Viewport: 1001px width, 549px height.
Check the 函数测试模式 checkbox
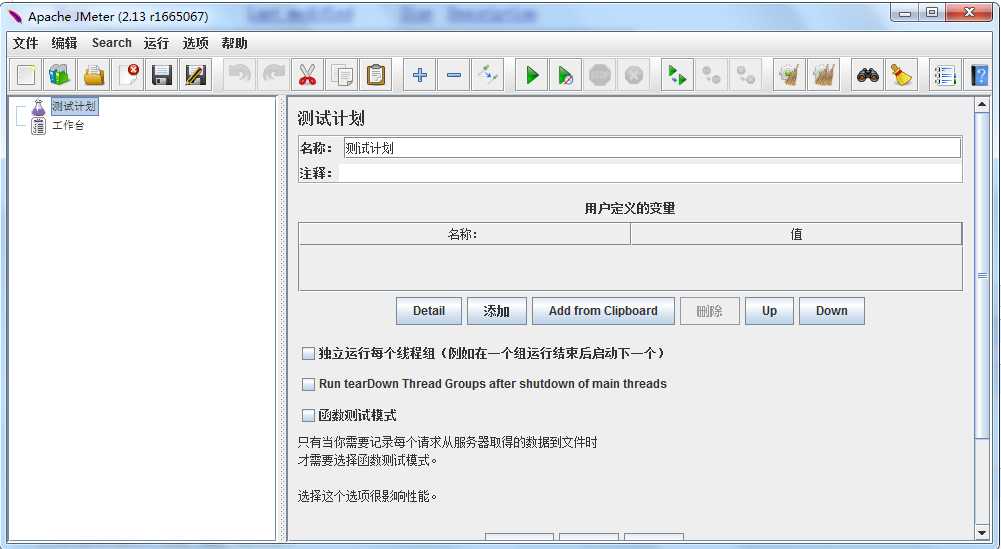[x=308, y=415]
